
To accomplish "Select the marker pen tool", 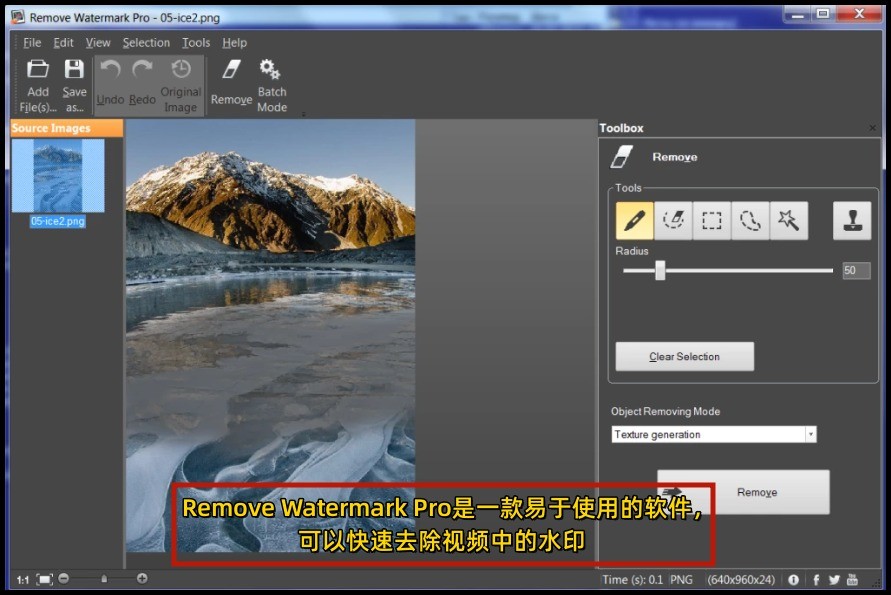I will [x=633, y=220].
